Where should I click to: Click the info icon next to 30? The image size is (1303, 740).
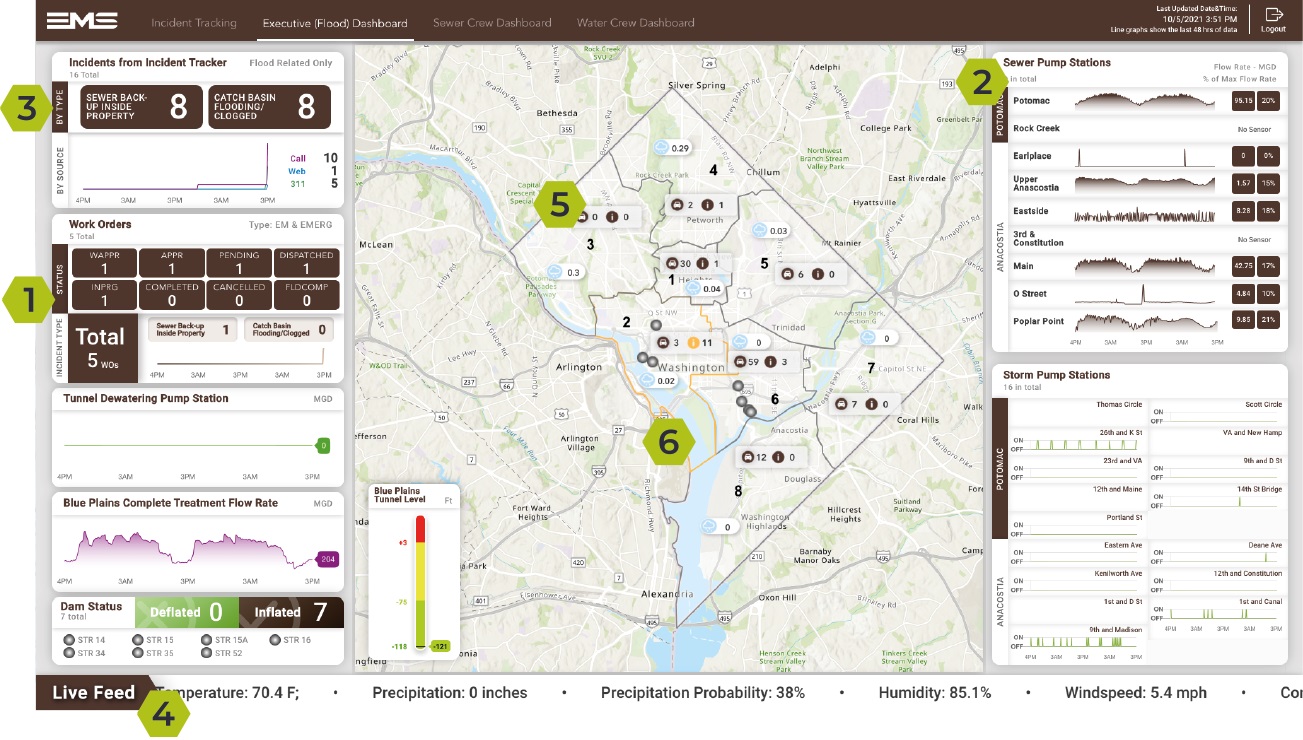pos(702,264)
